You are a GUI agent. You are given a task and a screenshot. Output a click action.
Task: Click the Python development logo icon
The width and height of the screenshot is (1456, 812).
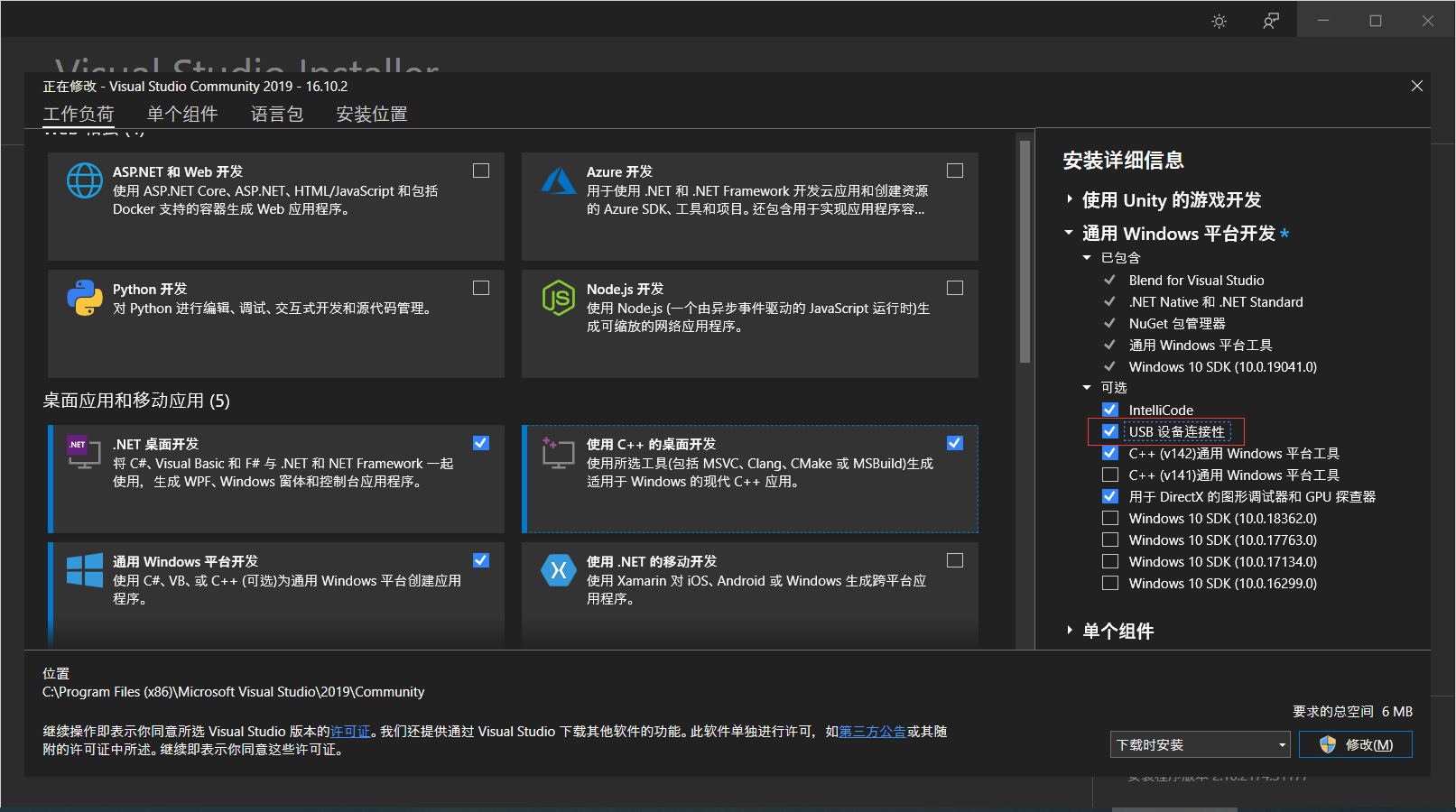tap(85, 298)
